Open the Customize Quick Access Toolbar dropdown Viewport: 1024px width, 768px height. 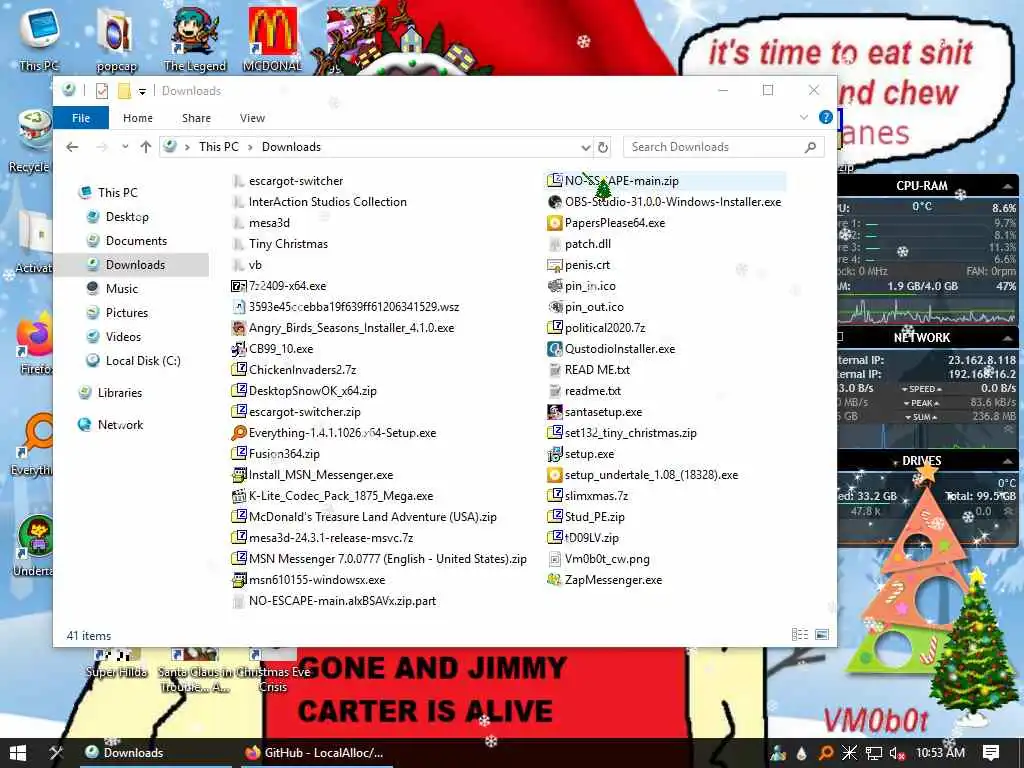pos(142,91)
